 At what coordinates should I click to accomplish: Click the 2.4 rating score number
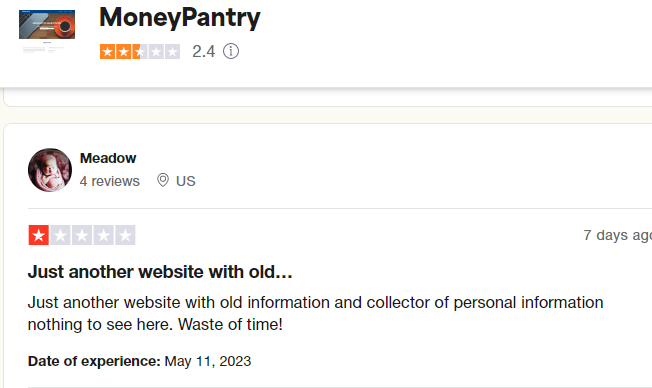tap(204, 52)
